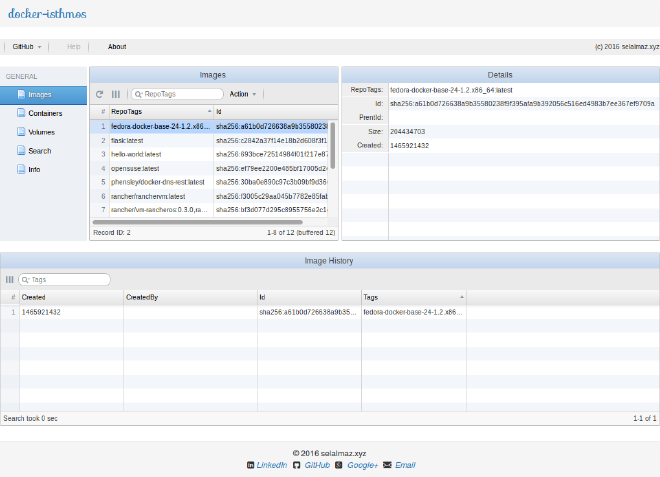Open the Google+ footer link
This screenshot has width=660, height=477.
[362, 465]
